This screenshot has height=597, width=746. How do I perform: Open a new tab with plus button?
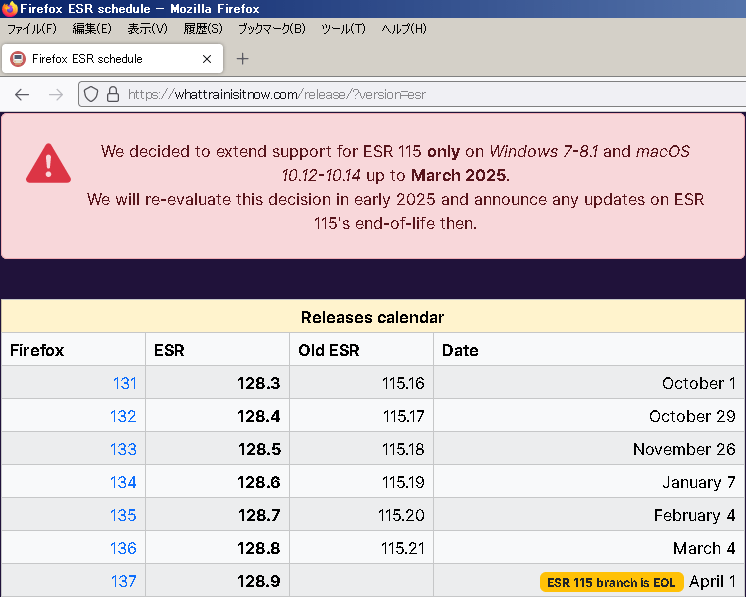[243, 59]
